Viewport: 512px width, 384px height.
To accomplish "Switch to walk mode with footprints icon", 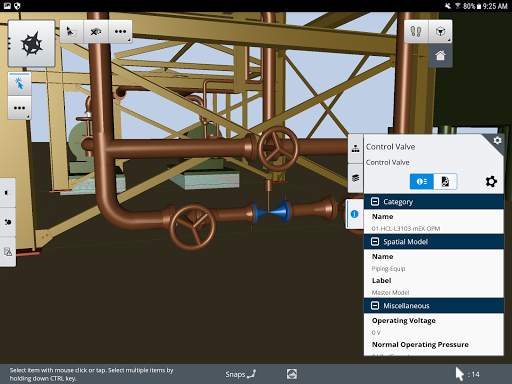I will 416,31.
